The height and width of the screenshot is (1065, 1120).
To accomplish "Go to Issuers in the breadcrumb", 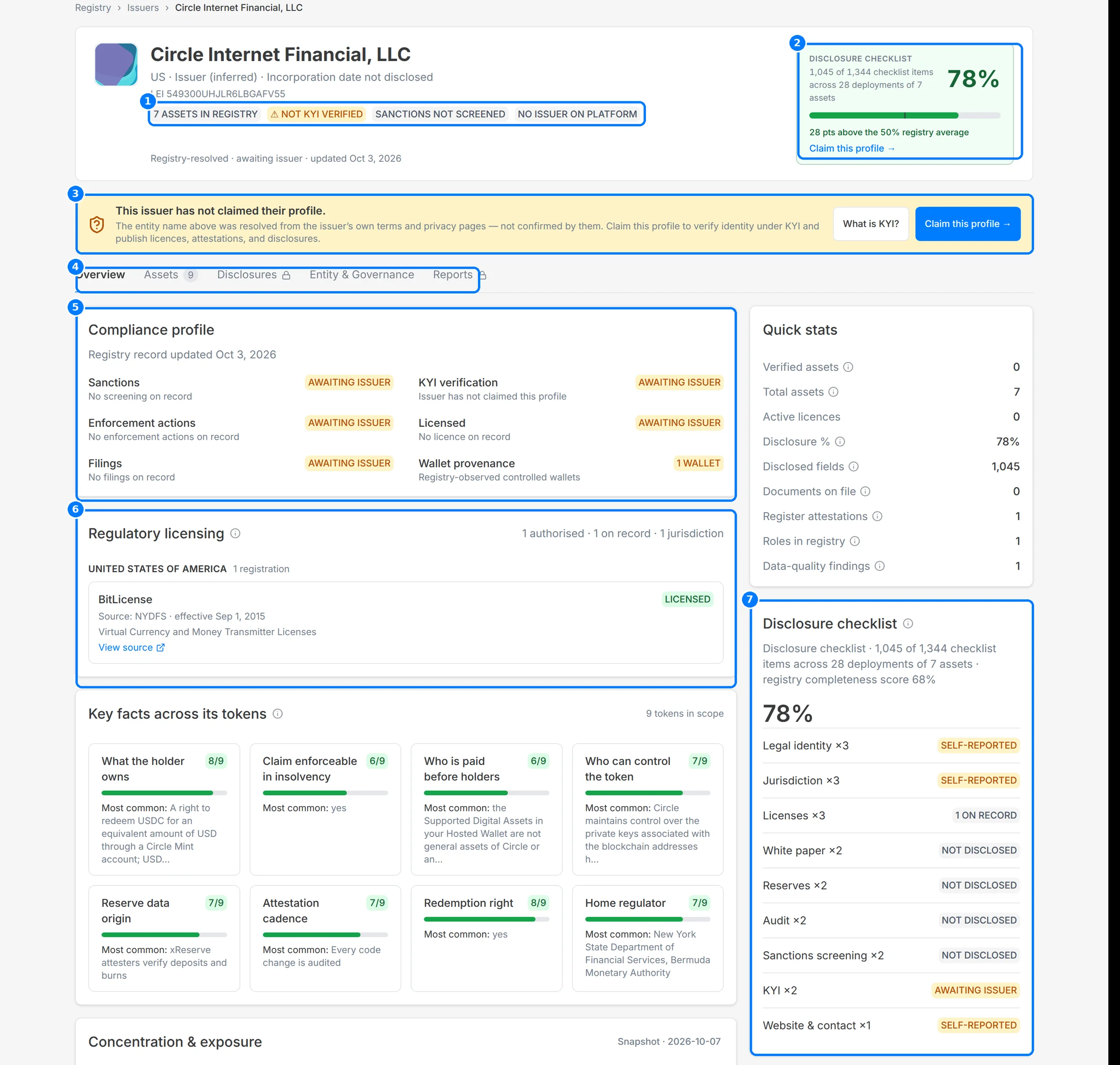I will tap(143, 8).
